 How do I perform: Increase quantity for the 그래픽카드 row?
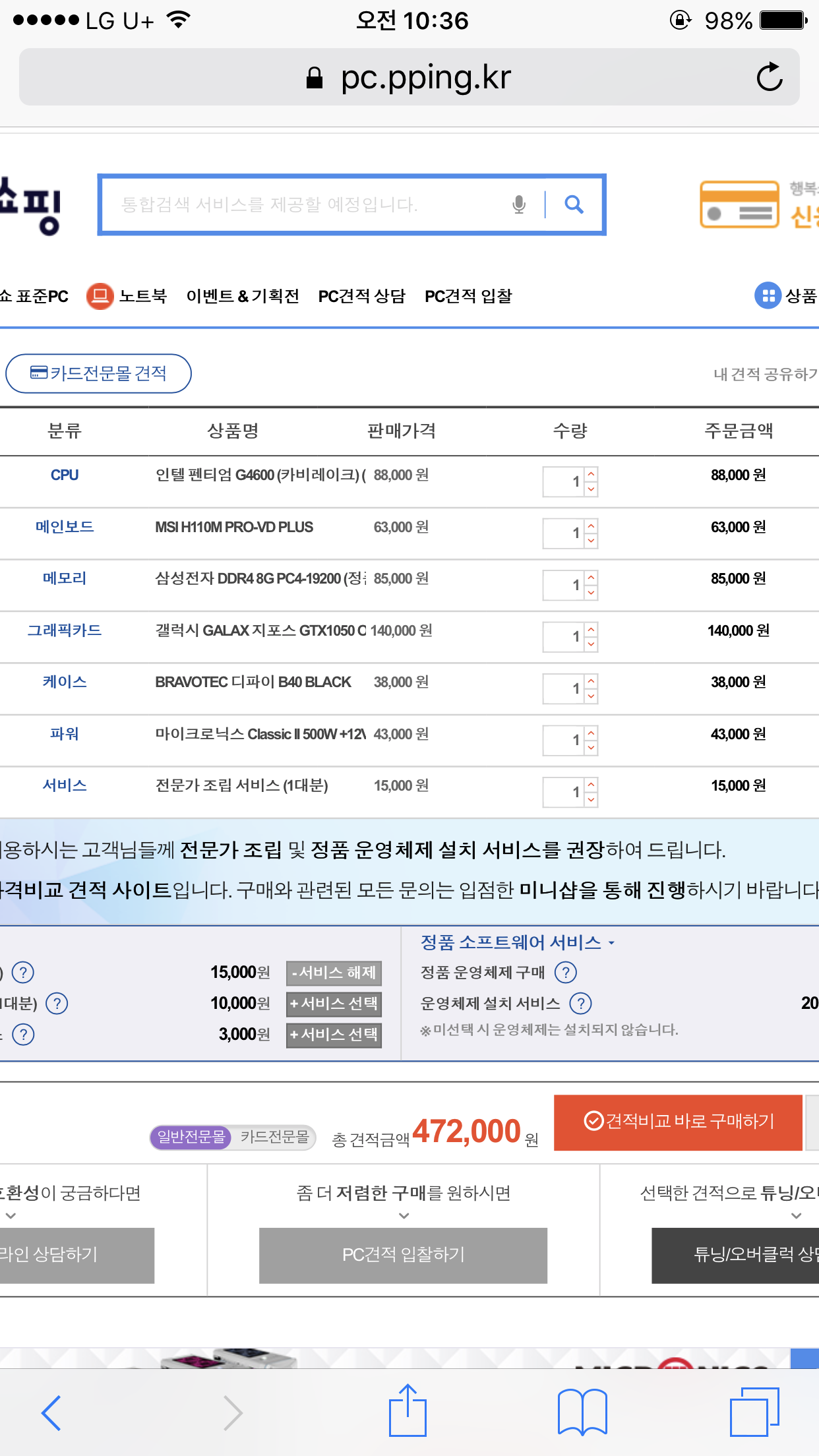coord(591,629)
